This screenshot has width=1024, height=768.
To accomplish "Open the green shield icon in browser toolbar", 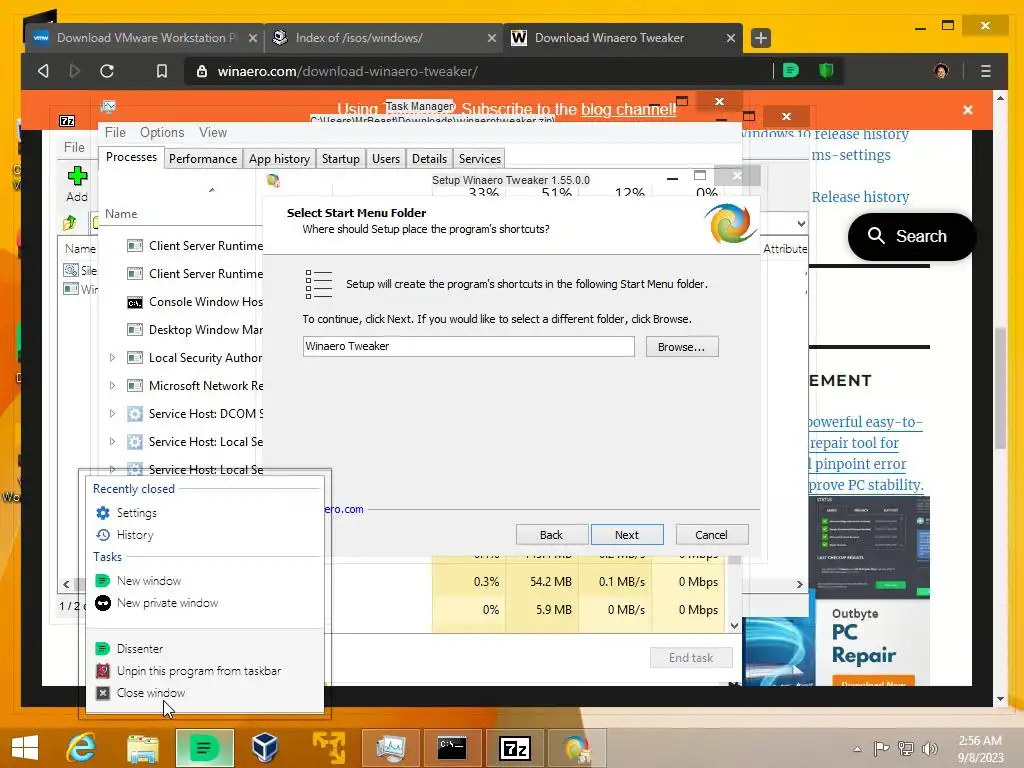I will coord(826,71).
